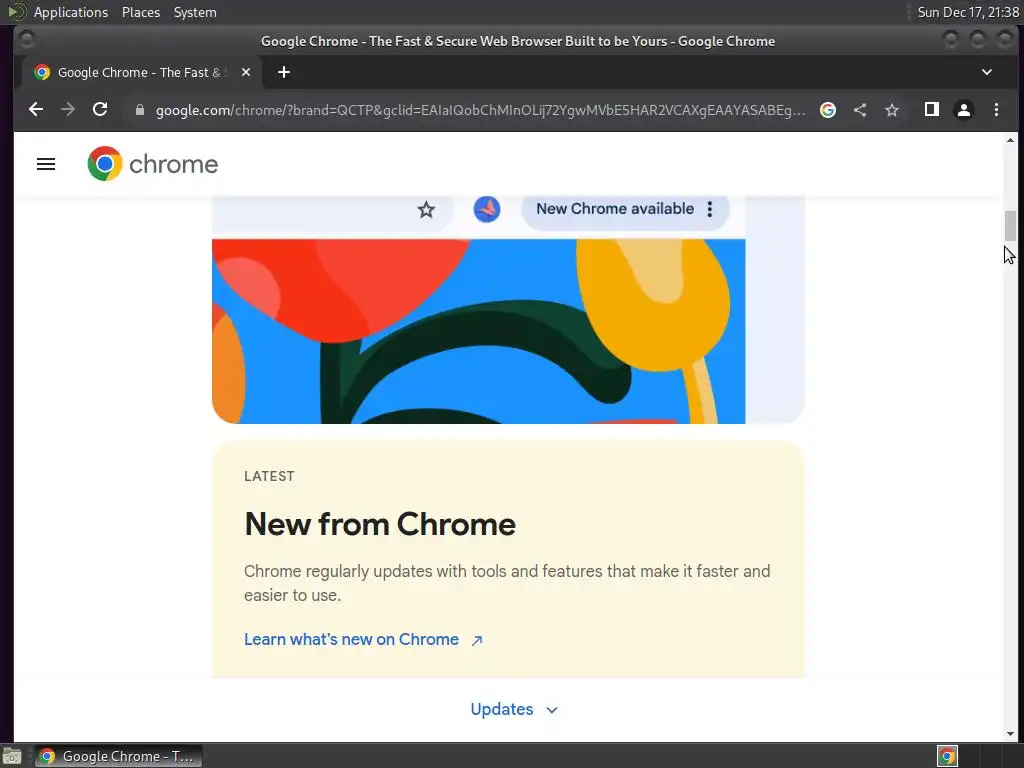Open the hamburger menu on the Chrome page
The width and height of the screenshot is (1024, 768).
(46, 164)
